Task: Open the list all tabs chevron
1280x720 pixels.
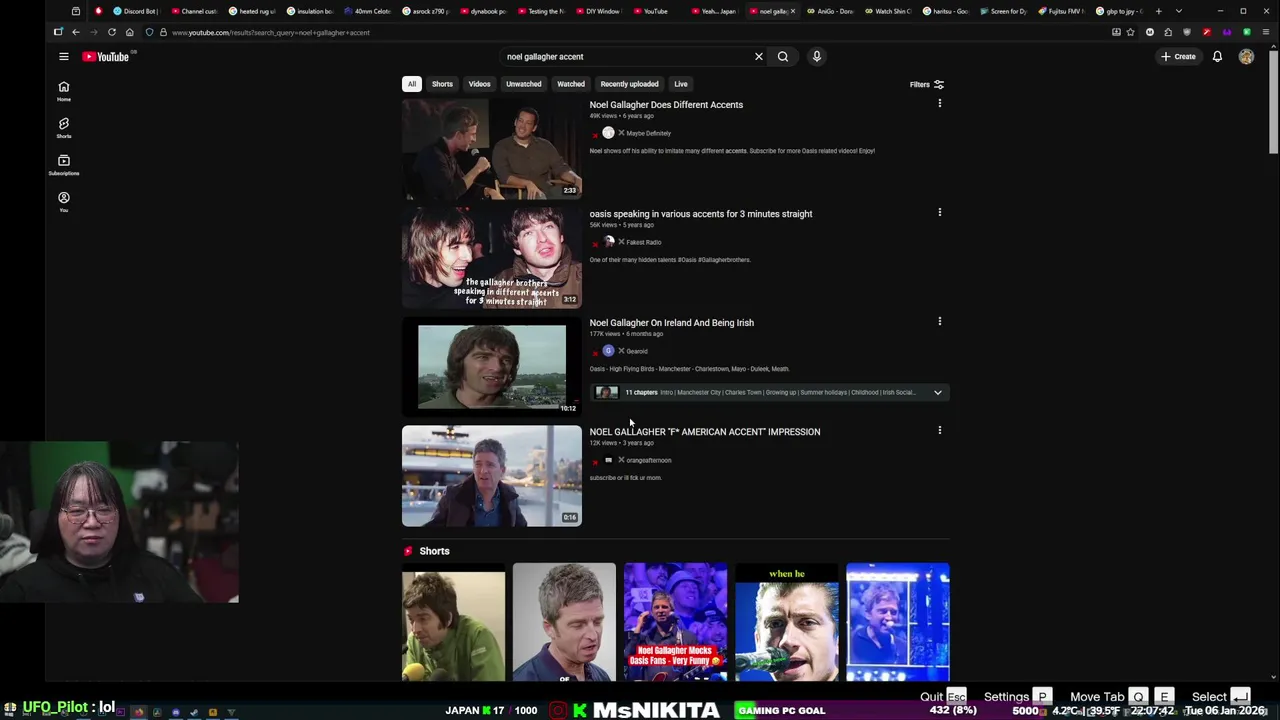Action: click(x=1178, y=11)
